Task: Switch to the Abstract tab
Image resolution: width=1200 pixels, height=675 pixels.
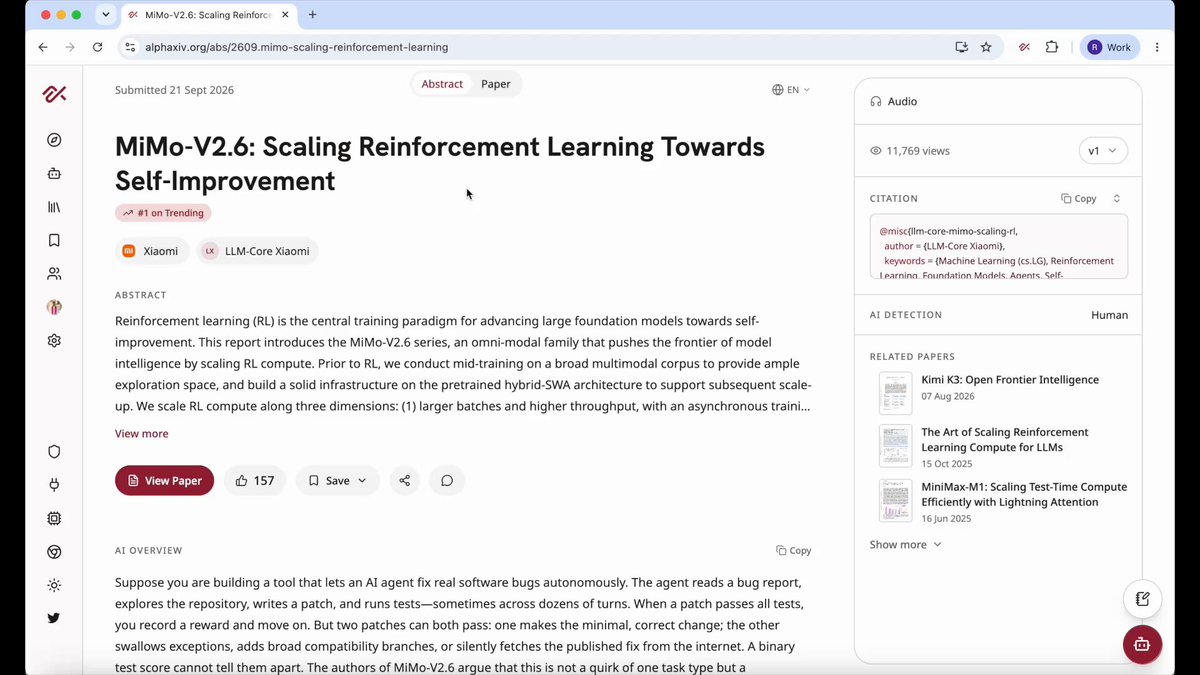Action: point(442,84)
